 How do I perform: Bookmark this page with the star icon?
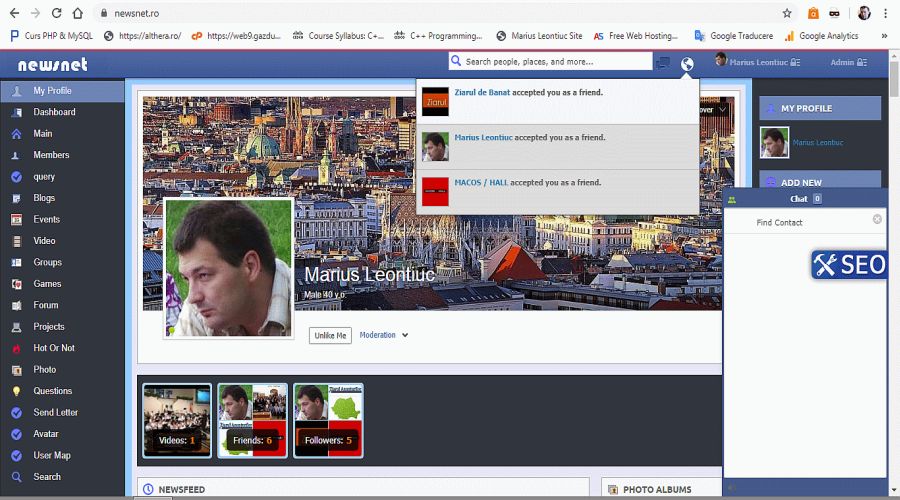[787, 13]
